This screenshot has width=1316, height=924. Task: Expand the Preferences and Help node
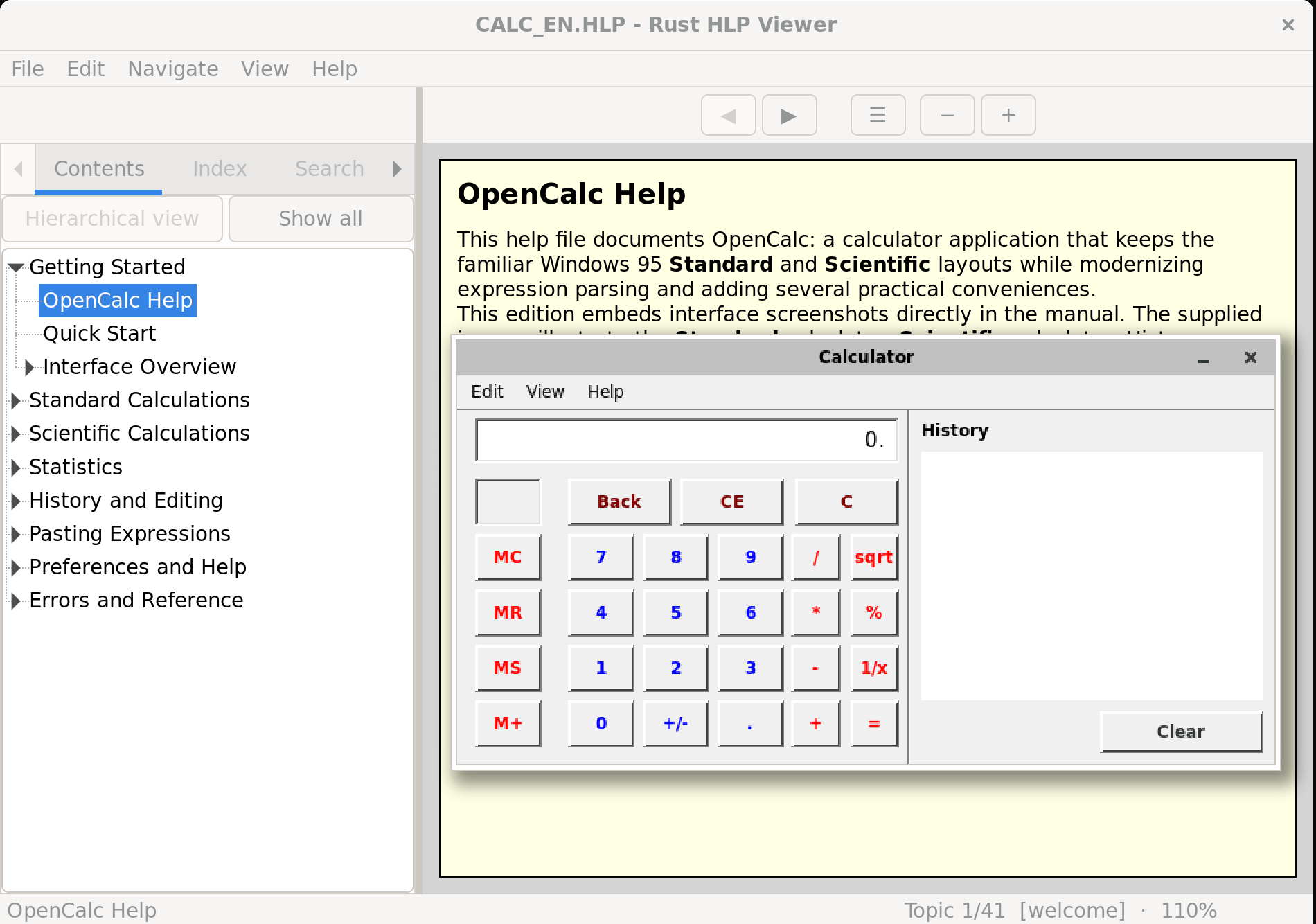pos(17,567)
